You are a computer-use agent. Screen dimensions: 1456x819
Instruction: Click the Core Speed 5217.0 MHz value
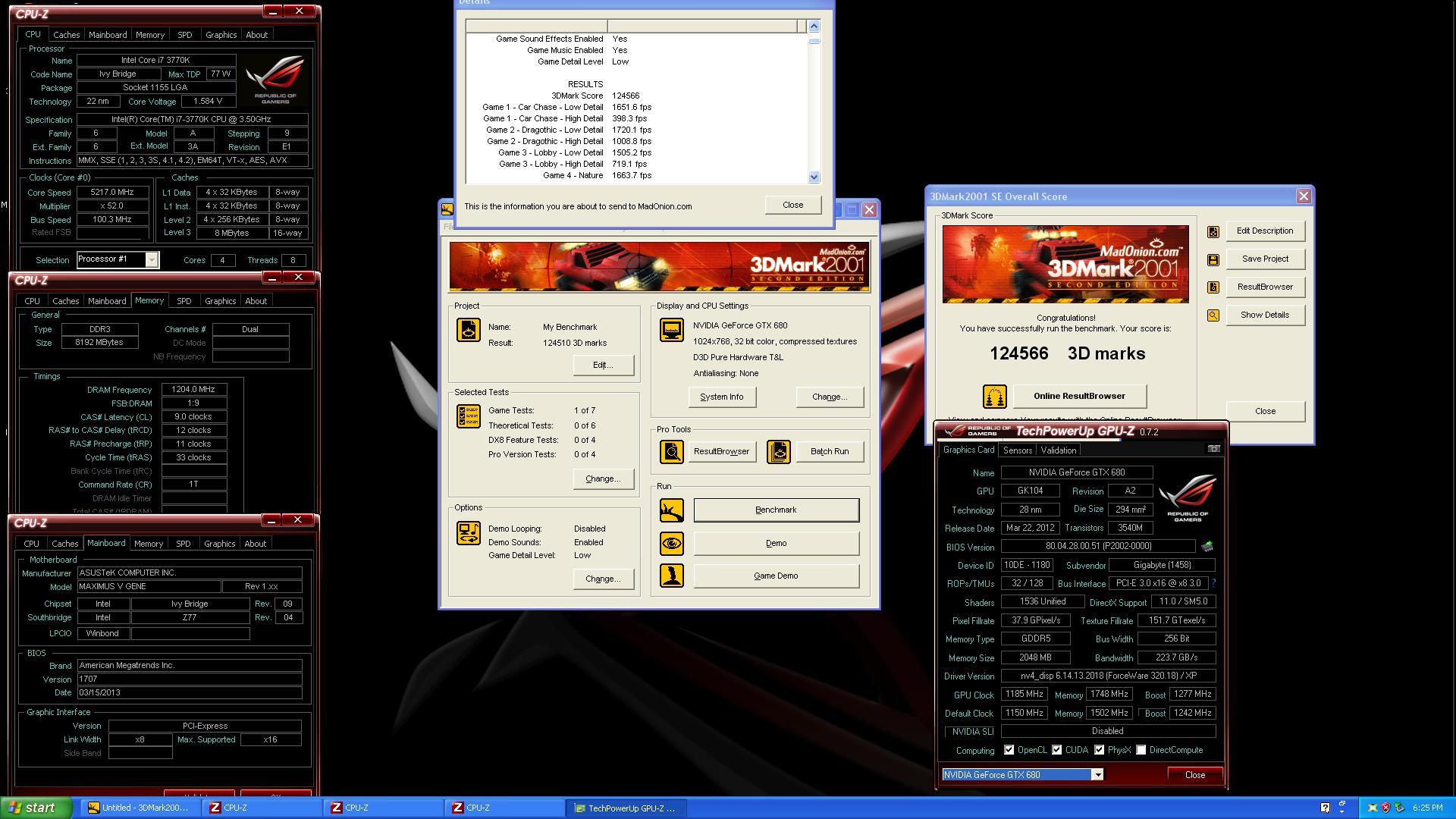tap(112, 193)
